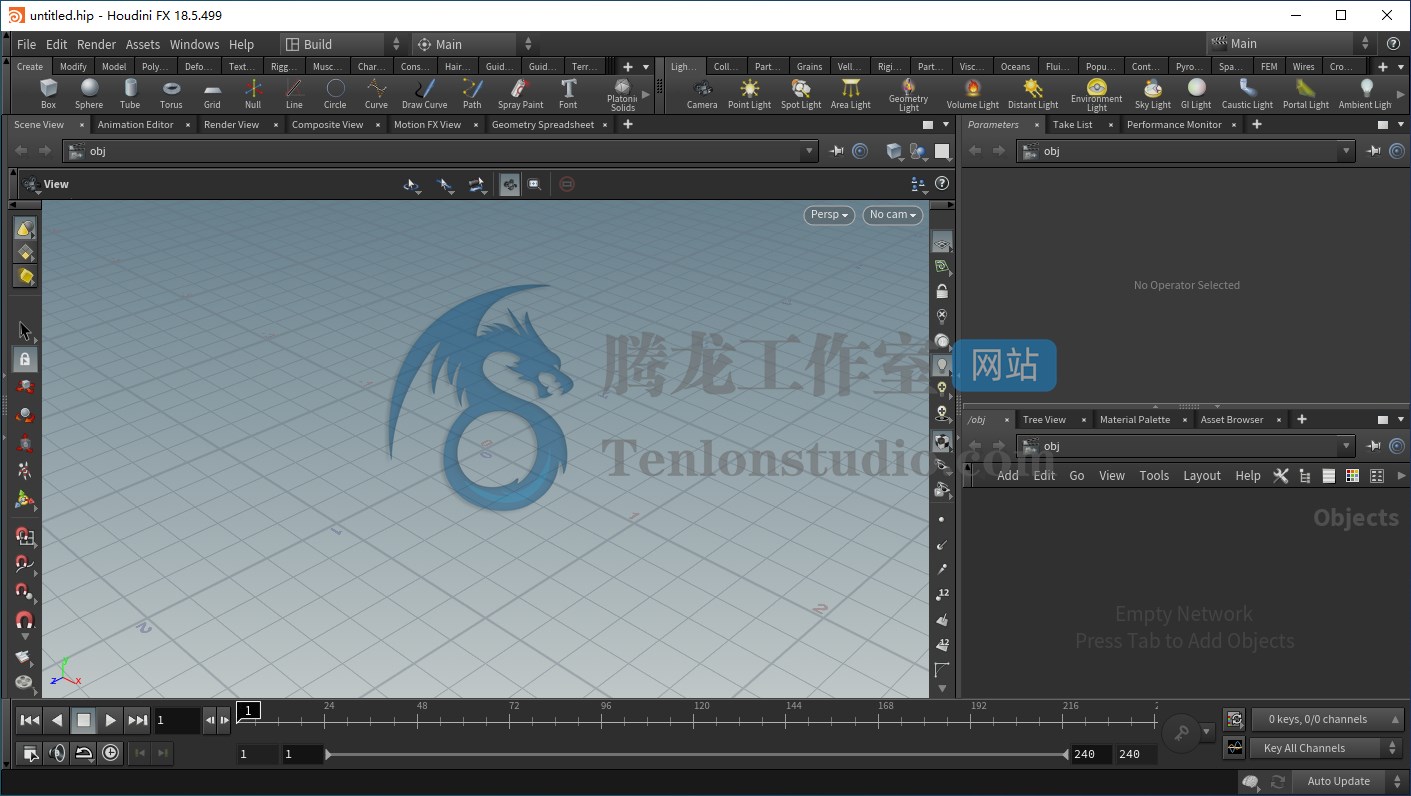Expand the Scene View obj path dropdown
Image resolution: width=1411 pixels, height=796 pixels.
click(x=809, y=151)
